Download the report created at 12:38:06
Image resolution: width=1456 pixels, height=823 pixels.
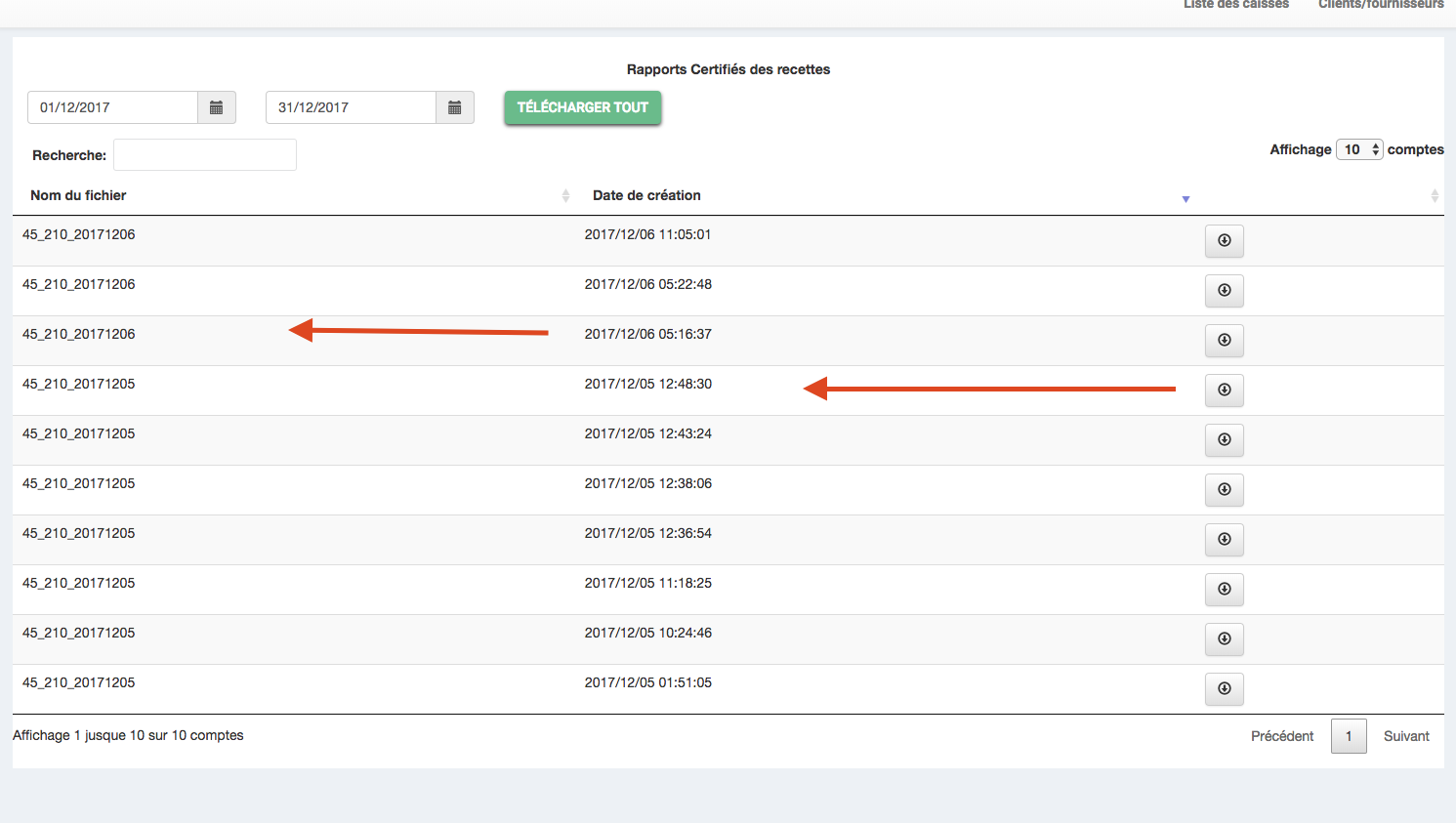[1224, 490]
